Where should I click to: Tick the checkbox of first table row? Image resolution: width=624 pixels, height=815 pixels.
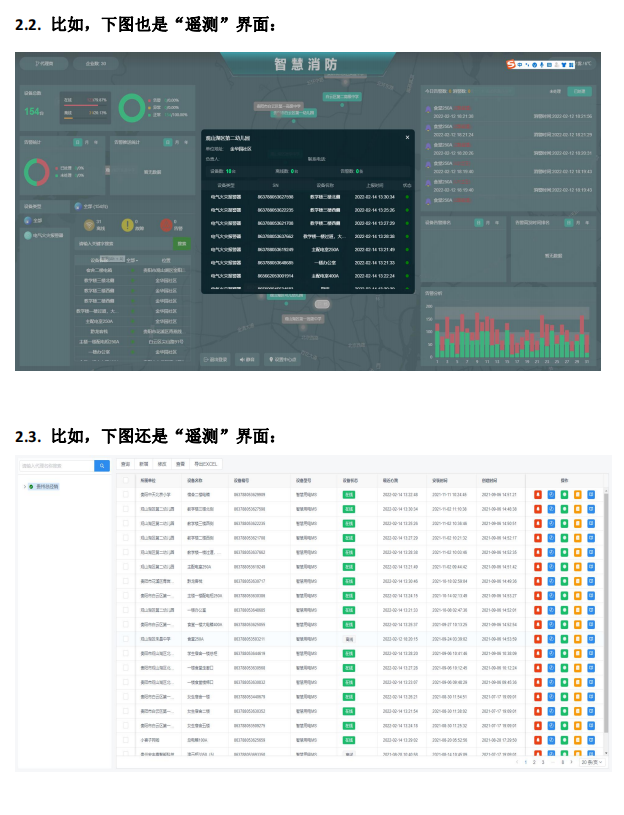click(126, 494)
